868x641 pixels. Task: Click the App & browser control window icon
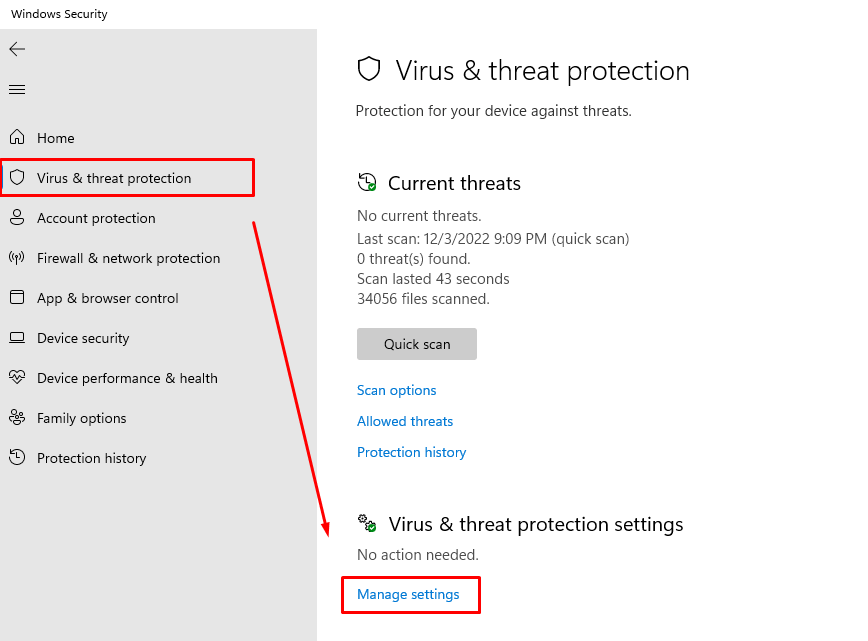coord(17,297)
